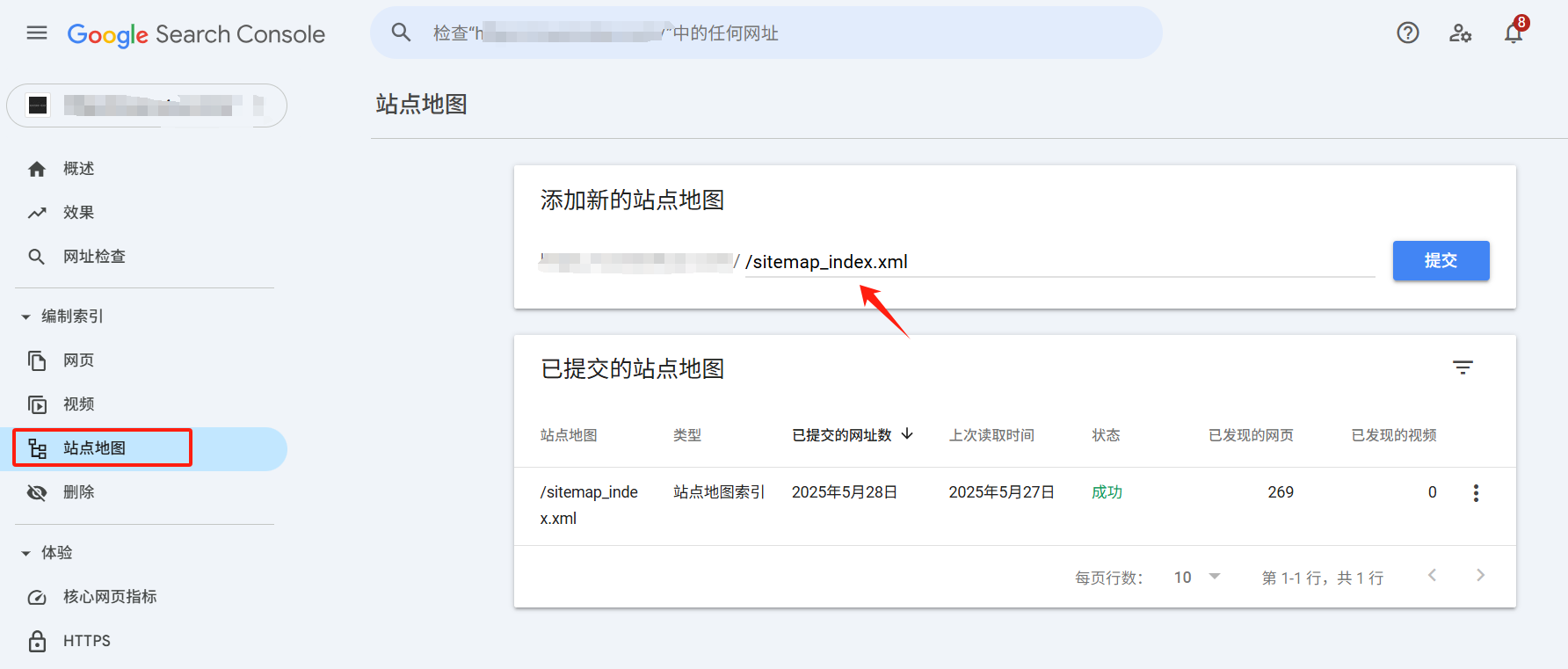This screenshot has height=669, width=1568.
Task: Click the URL inspection search bar
Action: (765, 33)
